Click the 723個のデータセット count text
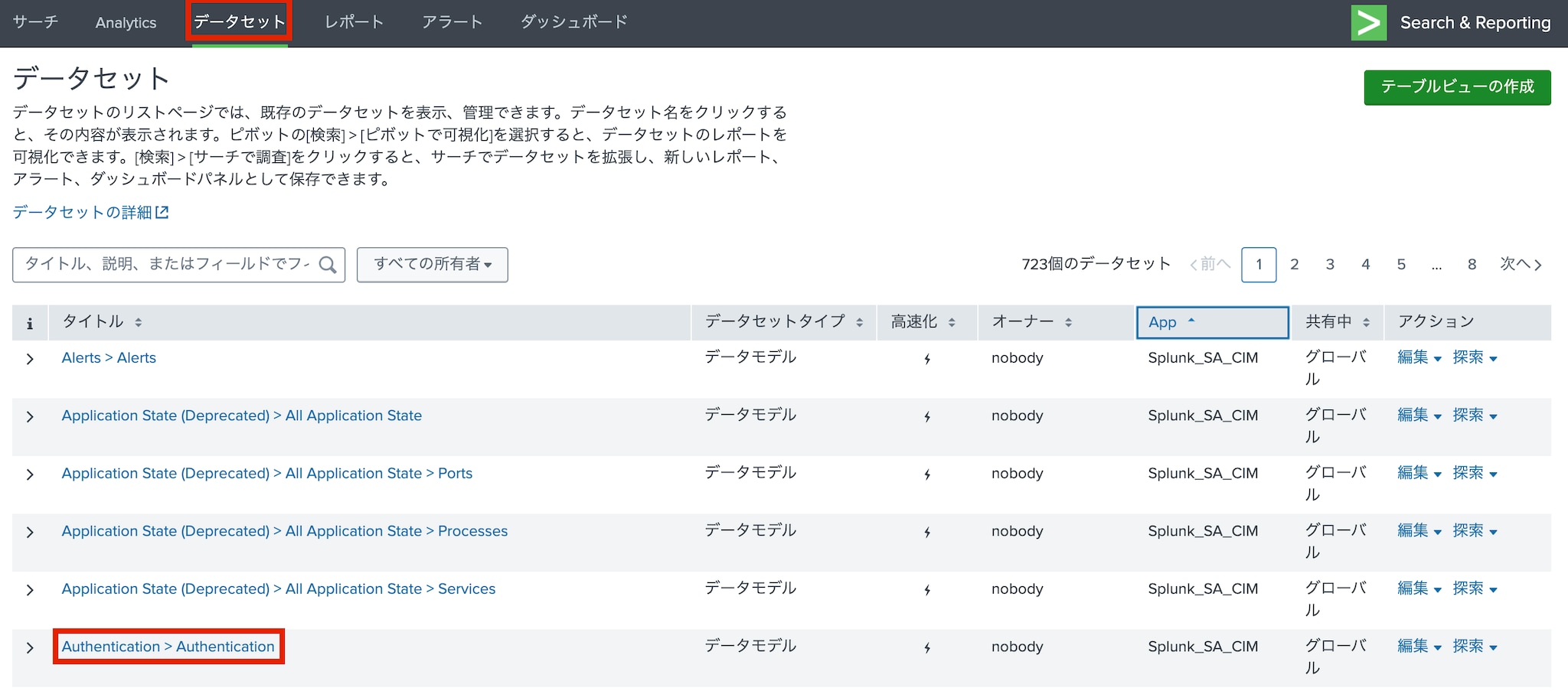Viewport: 1568px width, 691px height. (x=1096, y=264)
